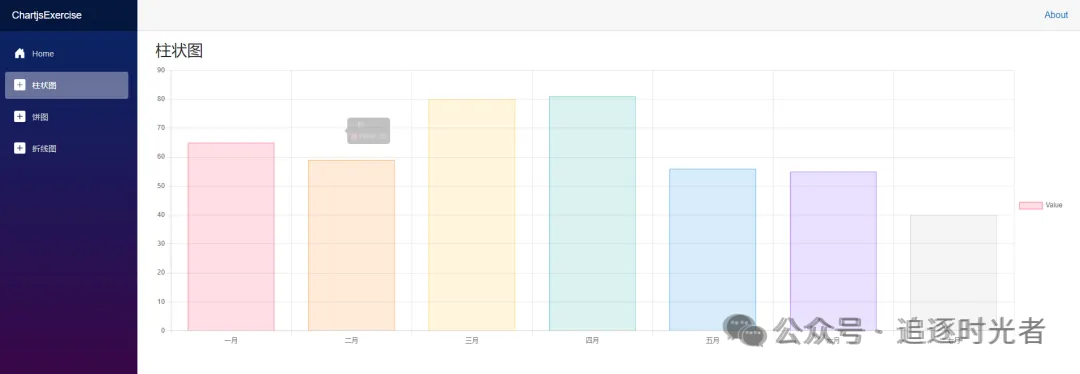
Task: Open the 折线图 sidebar menu item
Action: (x=66, y=149)
